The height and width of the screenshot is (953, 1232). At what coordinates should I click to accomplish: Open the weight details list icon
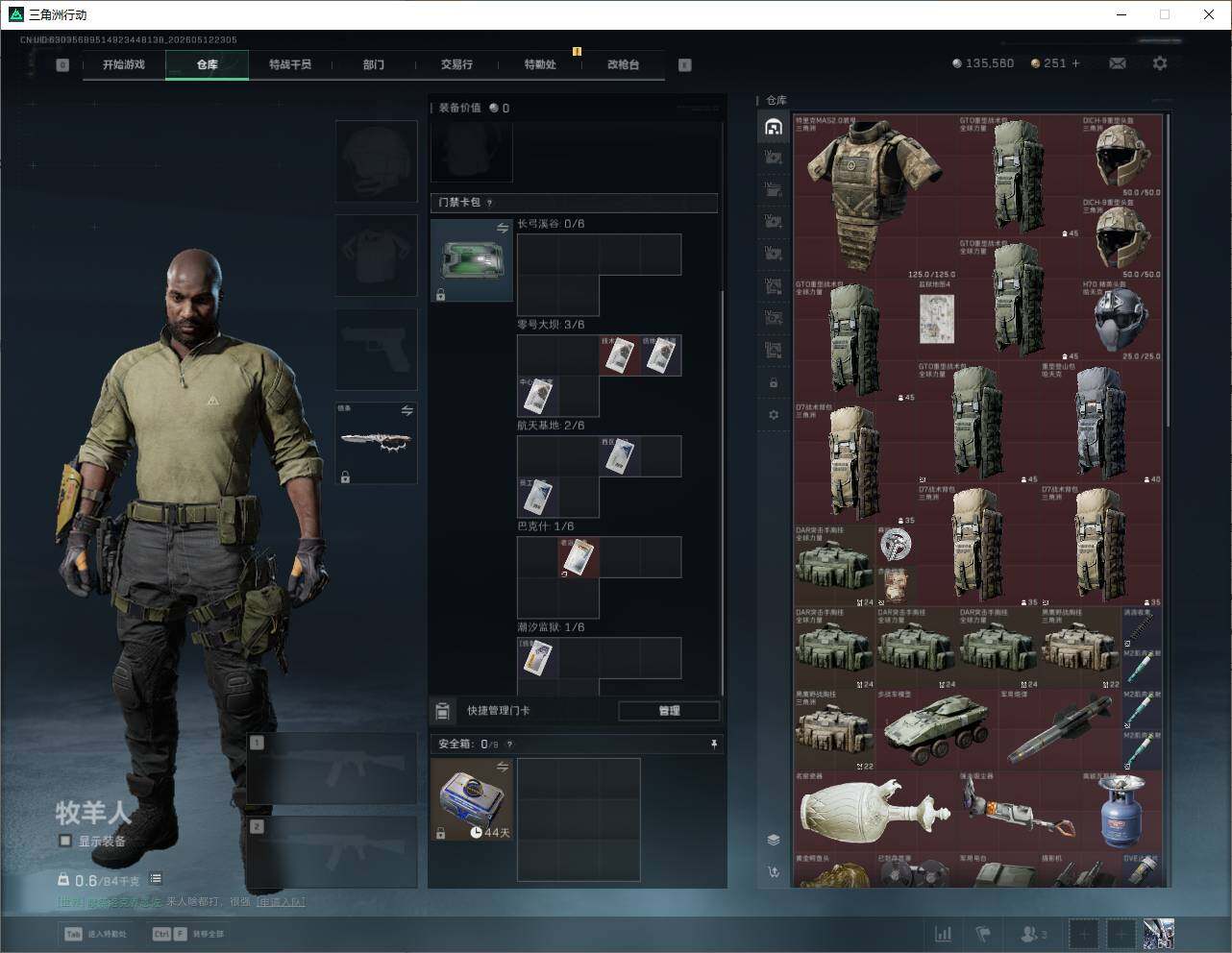[156, 879]
